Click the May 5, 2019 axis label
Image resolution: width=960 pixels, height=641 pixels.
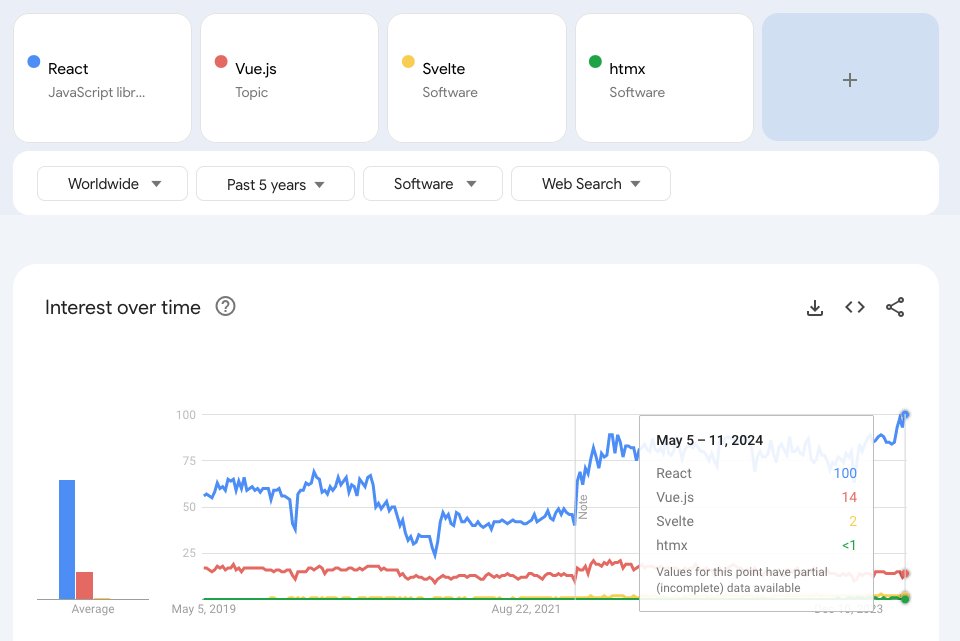click(203, 609)
